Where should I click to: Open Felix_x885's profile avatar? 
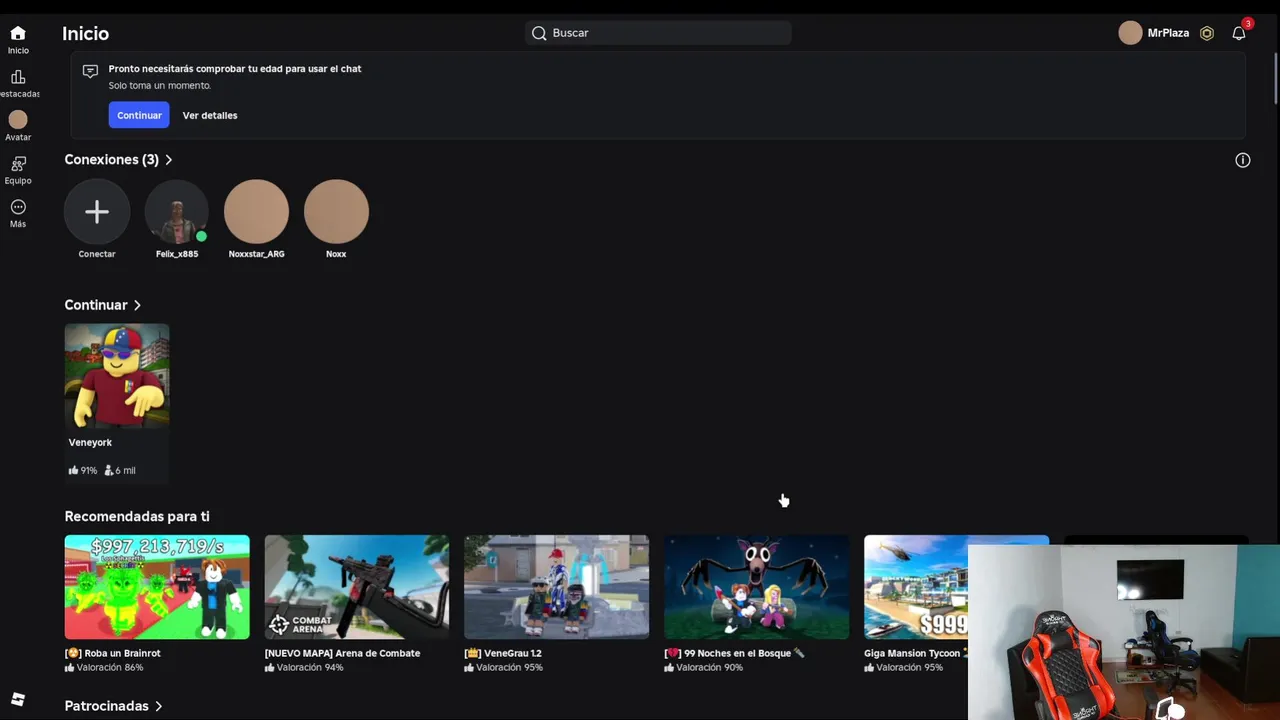click(x=177, y=212)
